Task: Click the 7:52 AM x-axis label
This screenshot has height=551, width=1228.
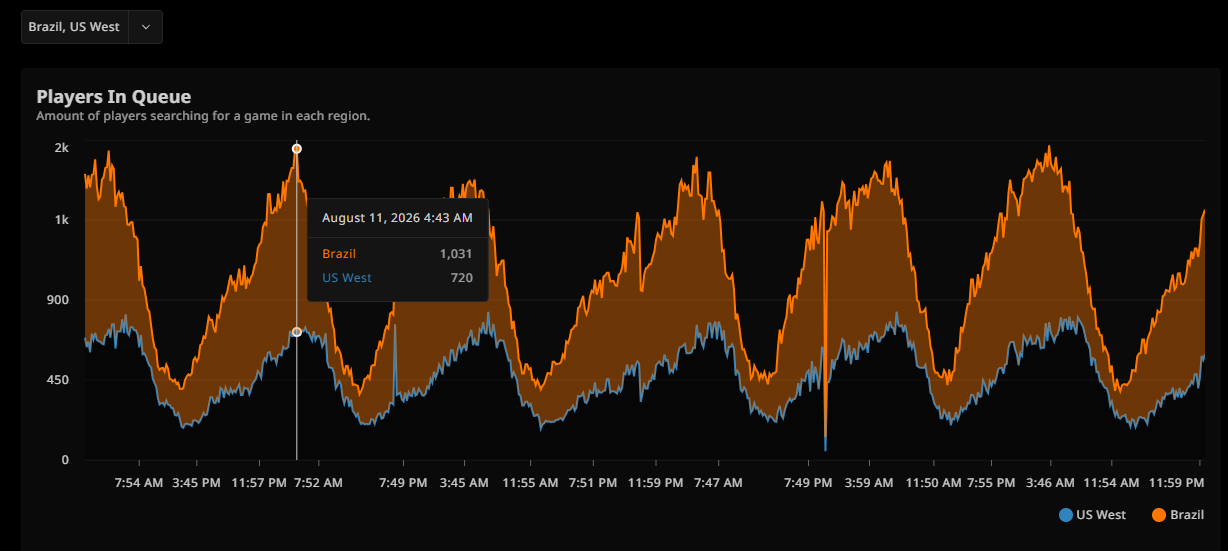Action: 318,483
